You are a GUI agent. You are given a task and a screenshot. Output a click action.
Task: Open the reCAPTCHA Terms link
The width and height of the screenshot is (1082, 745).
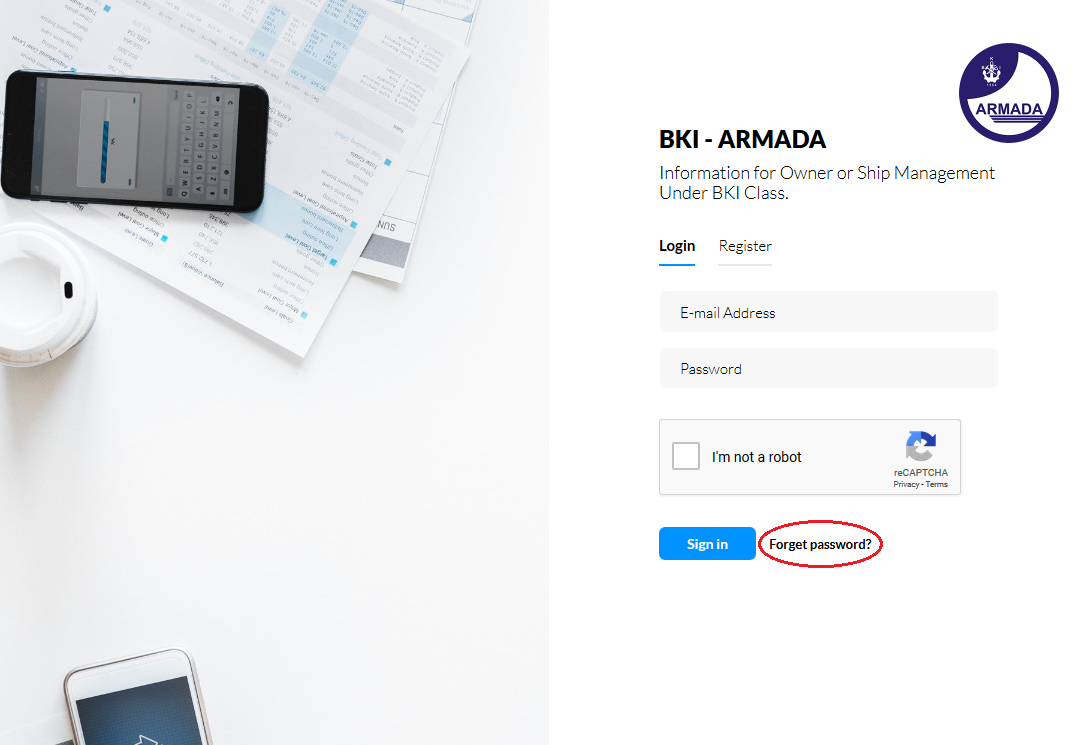pyautogui.click(x=936, y=484)
